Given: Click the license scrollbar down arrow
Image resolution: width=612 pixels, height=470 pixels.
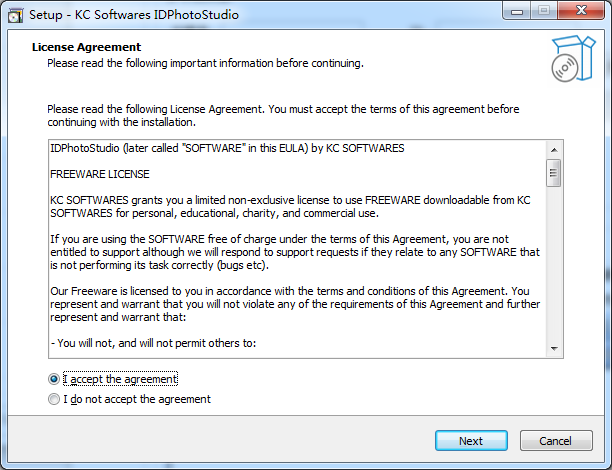Looking at the screenshot, I should click(x=553, y=348).
